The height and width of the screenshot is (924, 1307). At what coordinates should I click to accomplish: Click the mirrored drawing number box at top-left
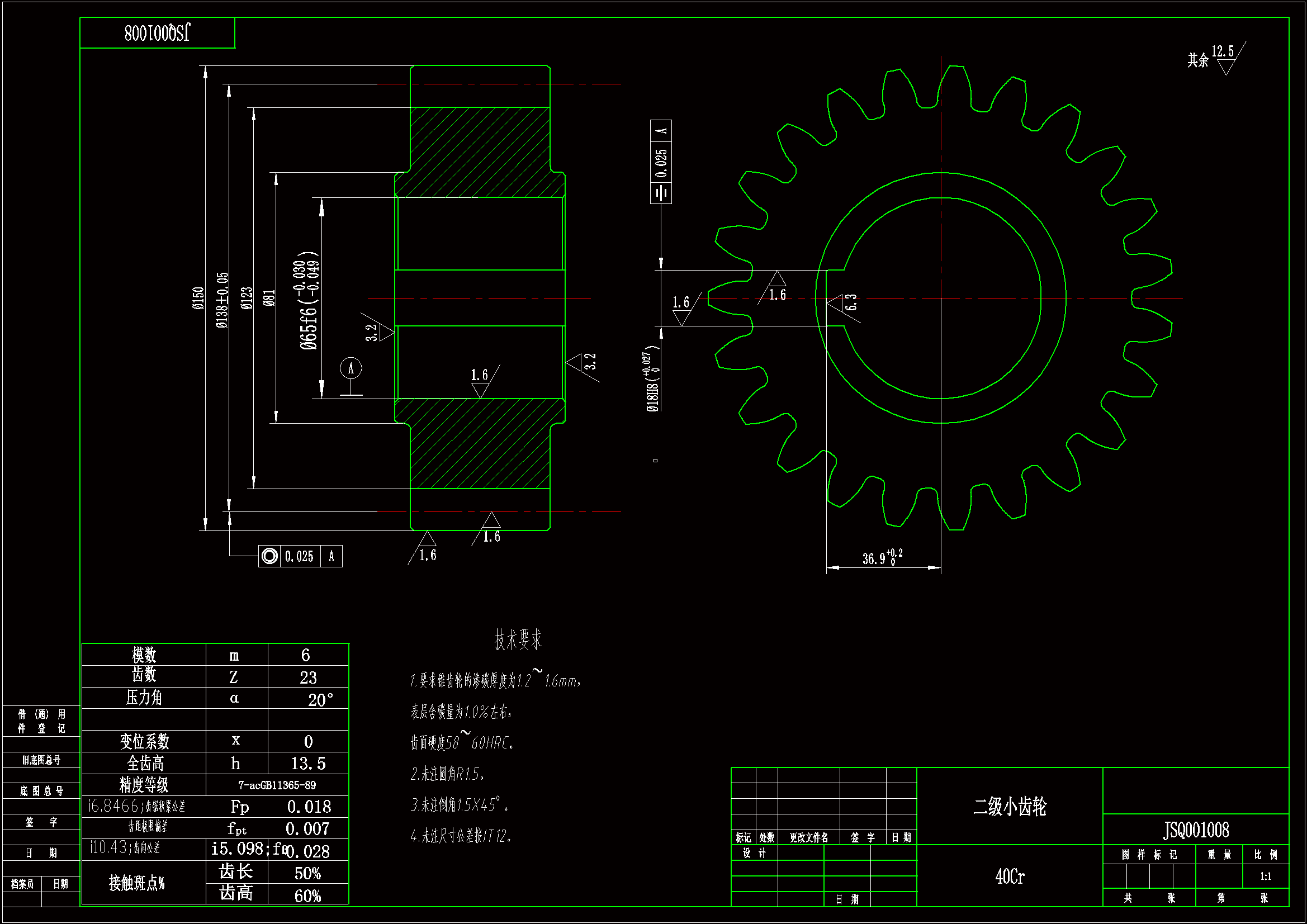click(x=158, y=33)
